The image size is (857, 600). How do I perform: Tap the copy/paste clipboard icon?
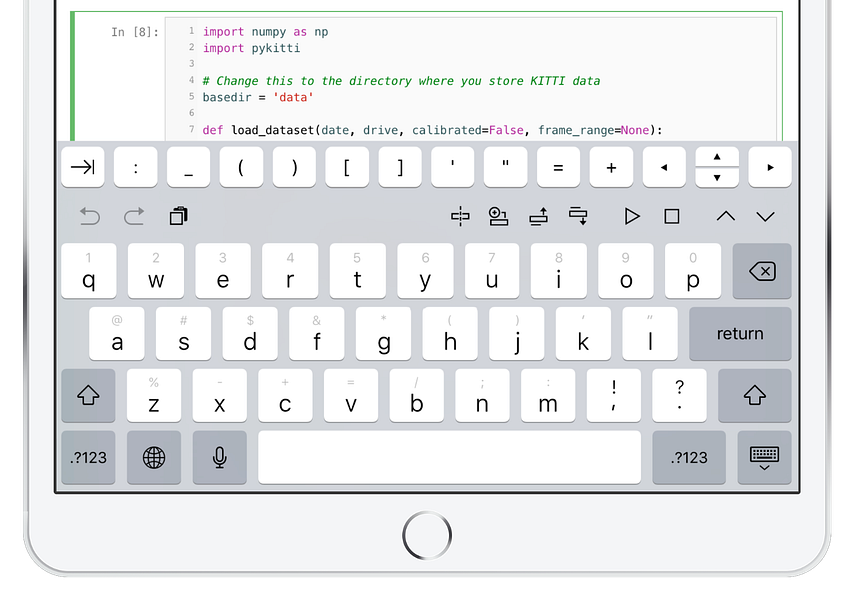179,216
